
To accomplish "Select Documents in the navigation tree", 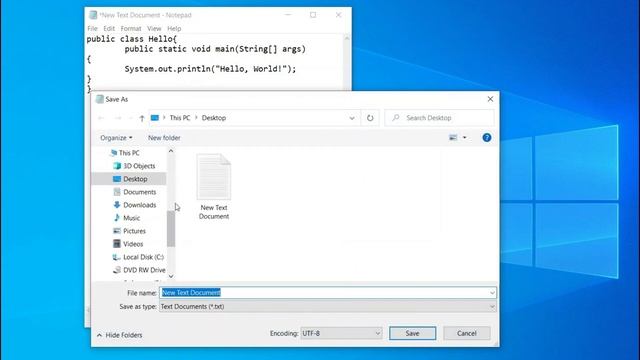I will [140, 192].
